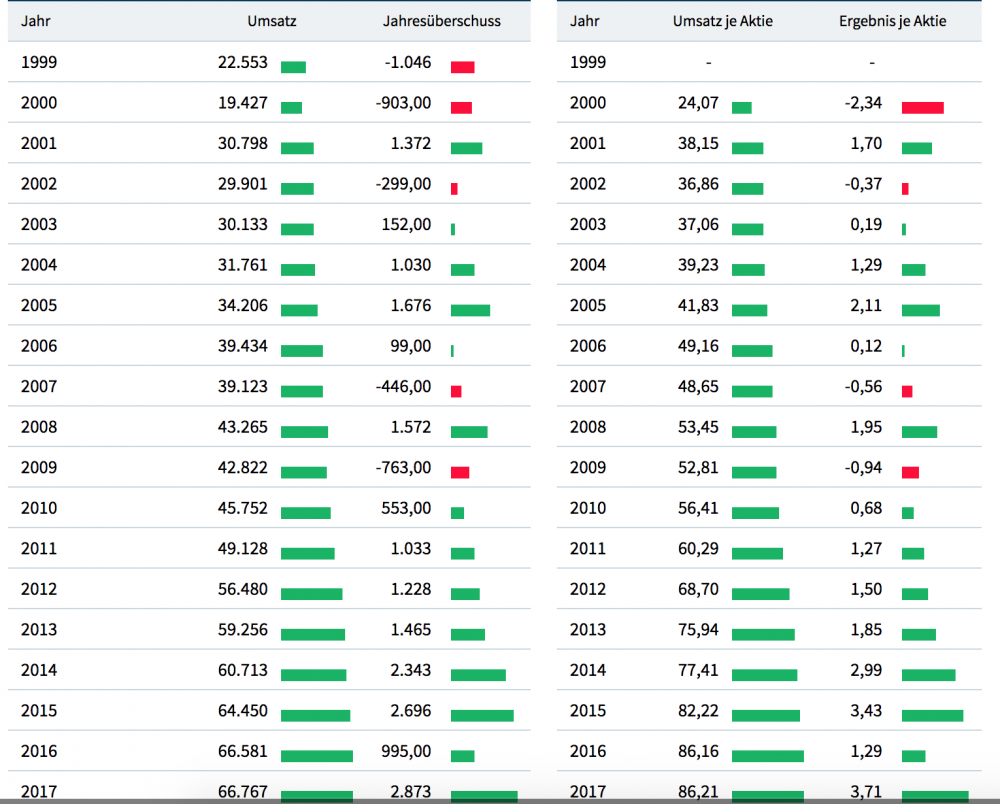The image size is (1000, 804).
Task: Click the red bar beside -0,94
Action: 910,472
